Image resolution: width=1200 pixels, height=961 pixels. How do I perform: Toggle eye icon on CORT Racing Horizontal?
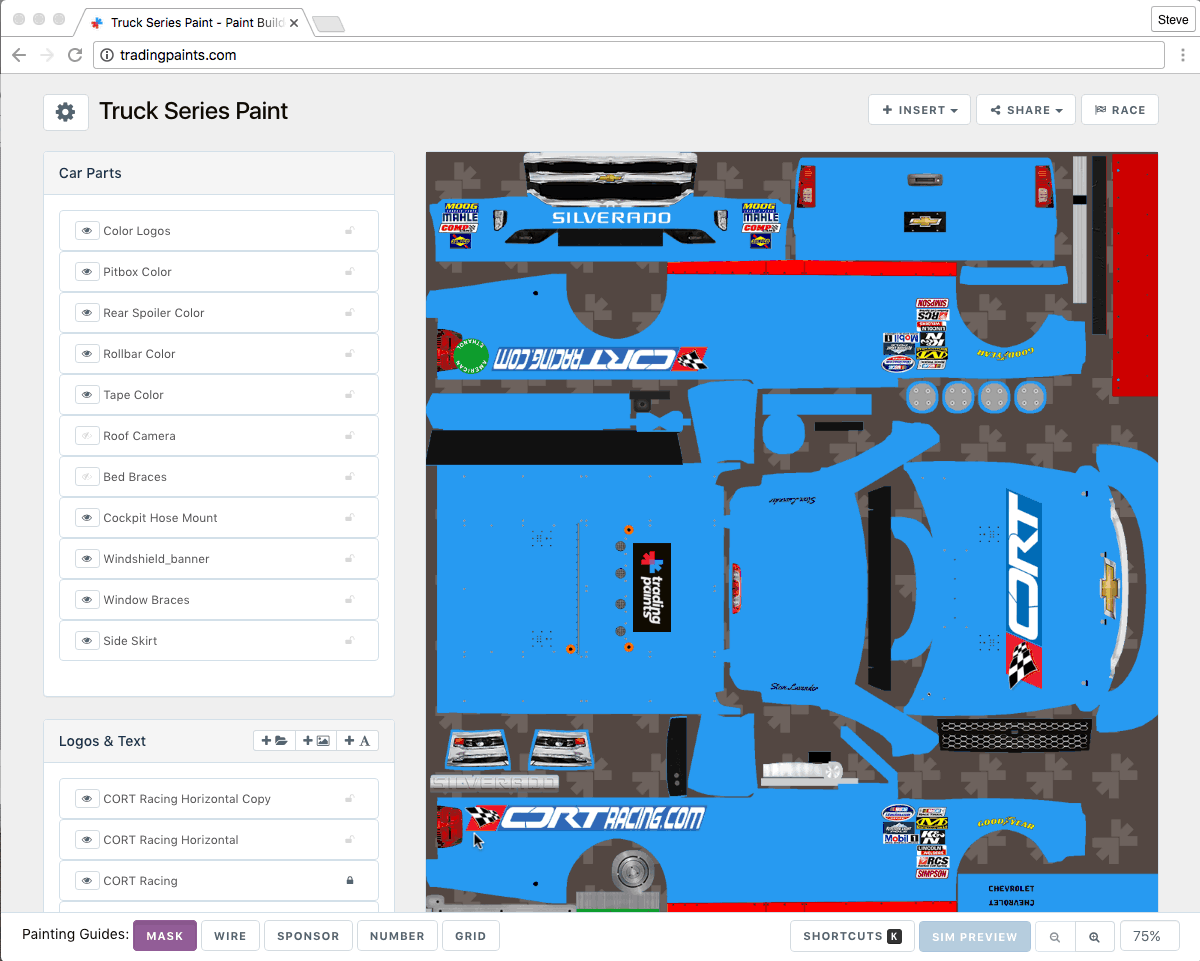[87, 840]
